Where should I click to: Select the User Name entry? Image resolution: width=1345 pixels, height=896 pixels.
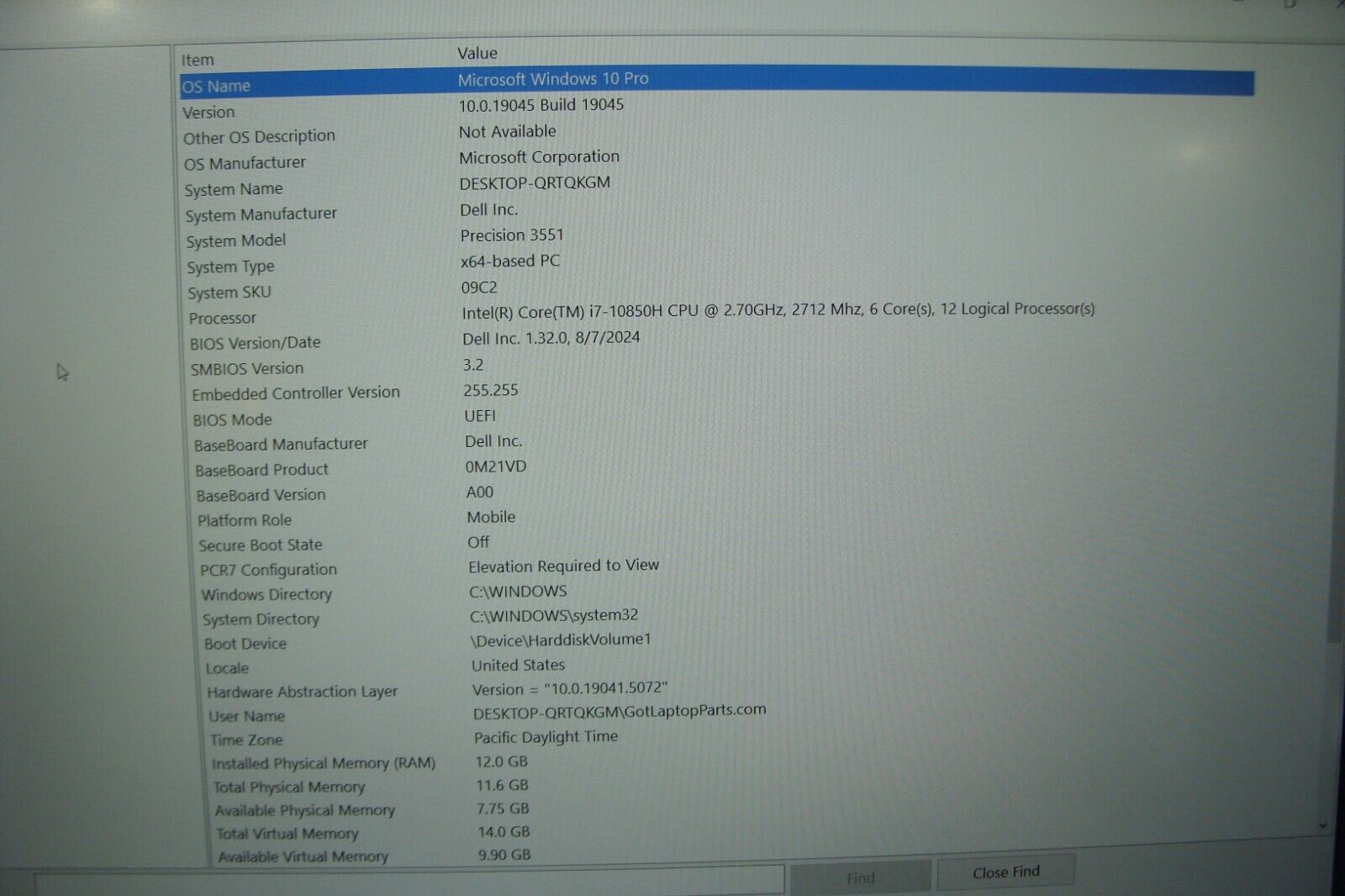click(336, 714)
